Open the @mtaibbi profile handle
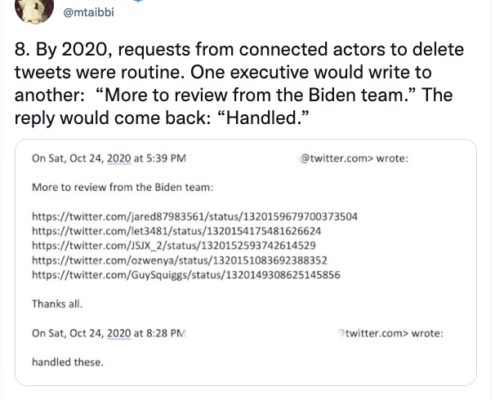Viewport: 495px width, 400px height. (x=88, y=12)
